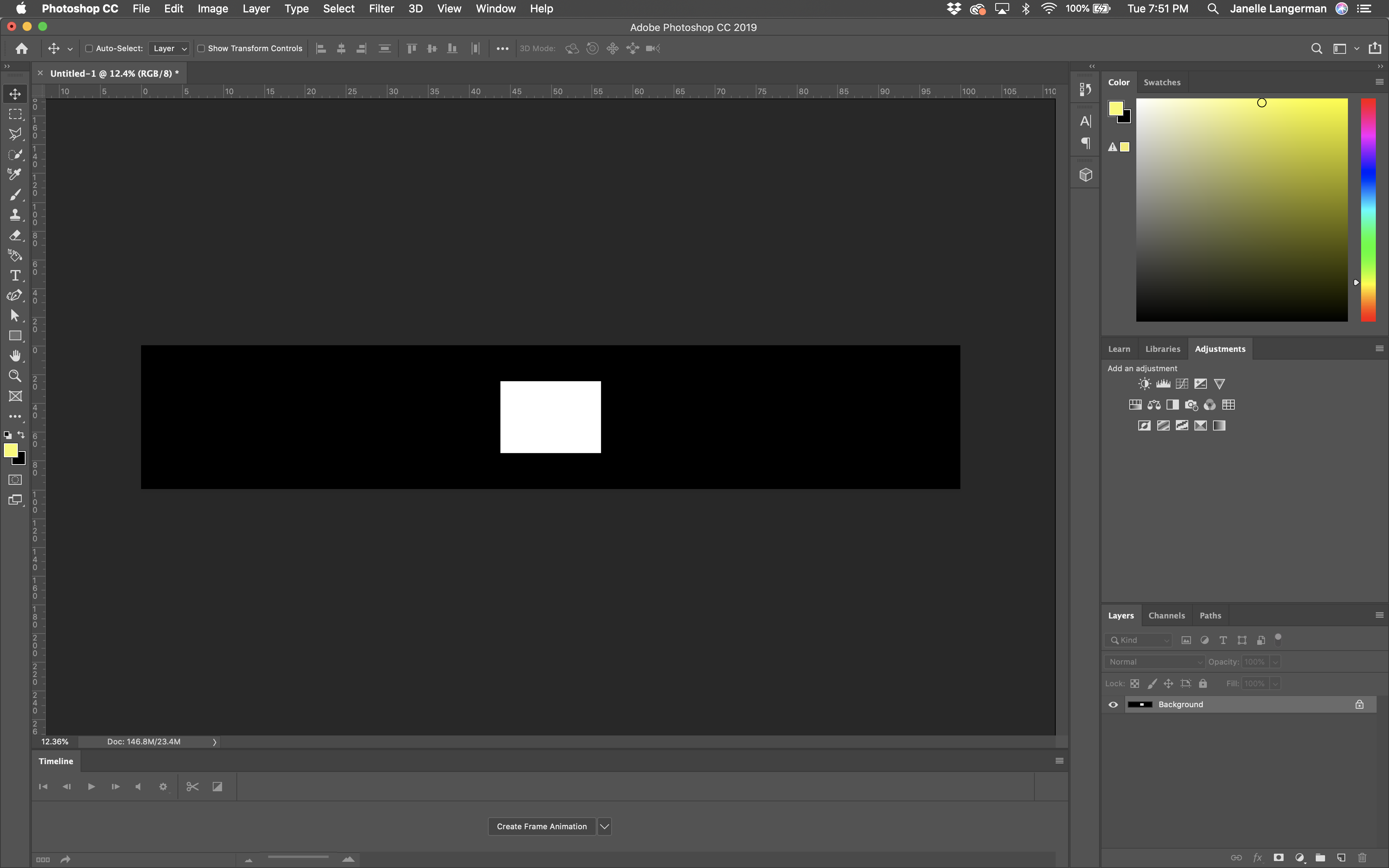Open Filter menu
Image resolution: width=1389 pixels, height=868 pixels.
tap(380, 9)
